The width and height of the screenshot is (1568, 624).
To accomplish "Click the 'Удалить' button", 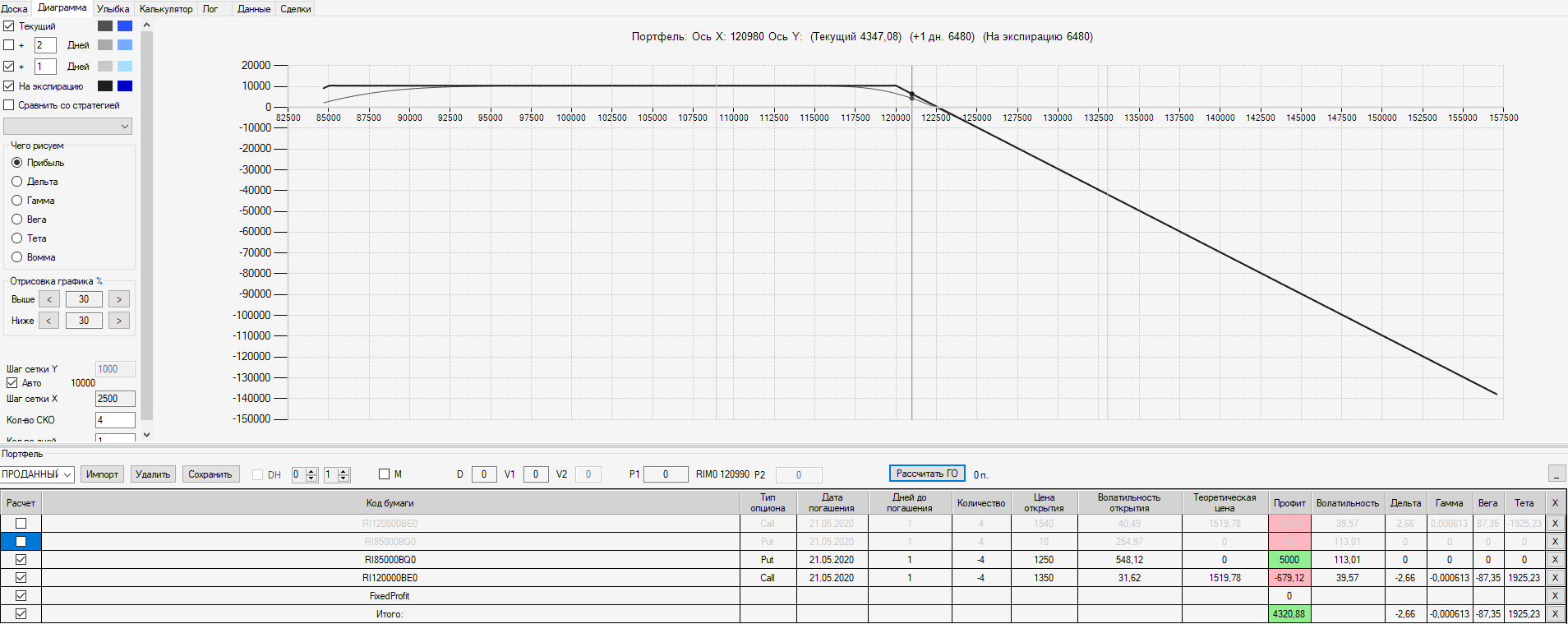I will 153,474.
